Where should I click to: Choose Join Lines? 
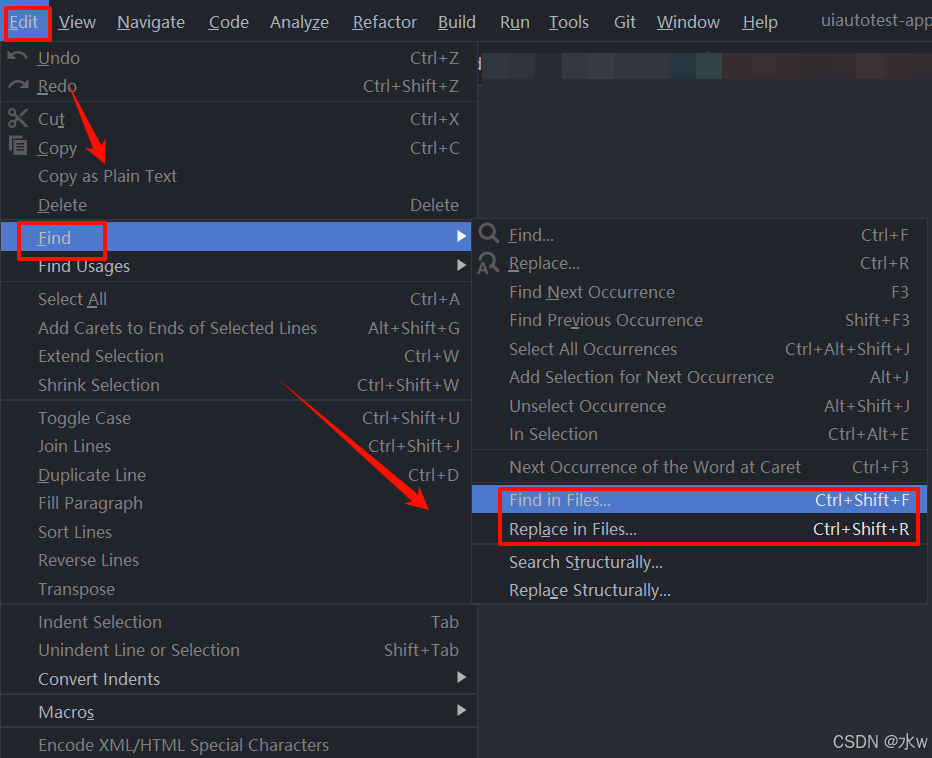click(x=238, y=446)
